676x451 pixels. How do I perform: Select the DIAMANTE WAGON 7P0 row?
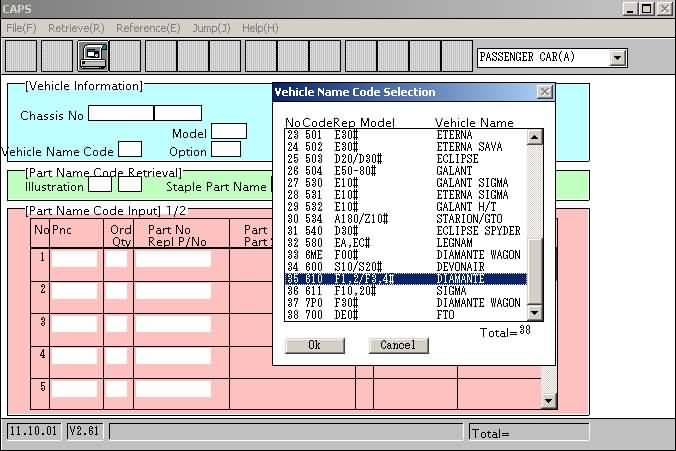406,303
